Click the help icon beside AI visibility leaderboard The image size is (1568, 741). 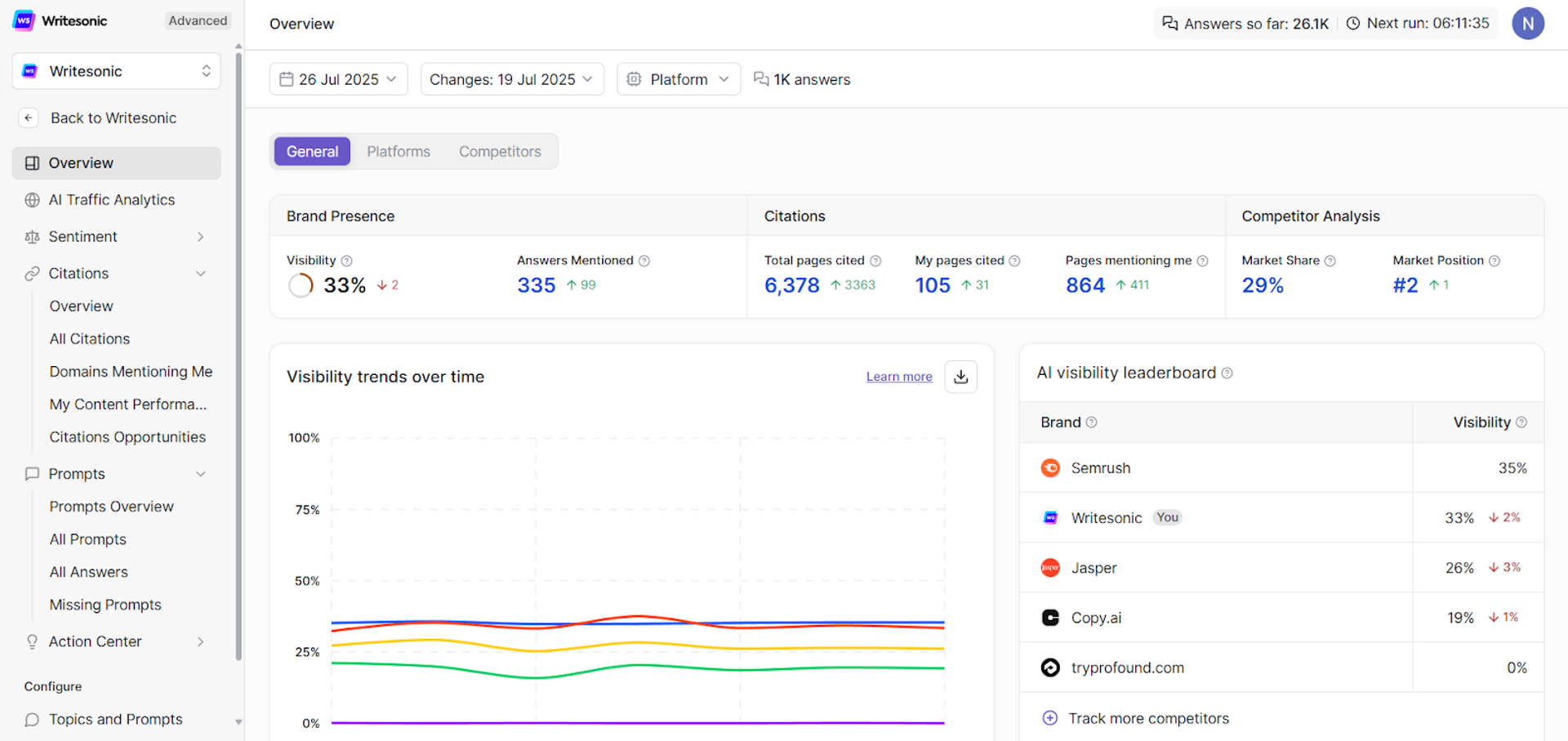(x=1227, y=373)
